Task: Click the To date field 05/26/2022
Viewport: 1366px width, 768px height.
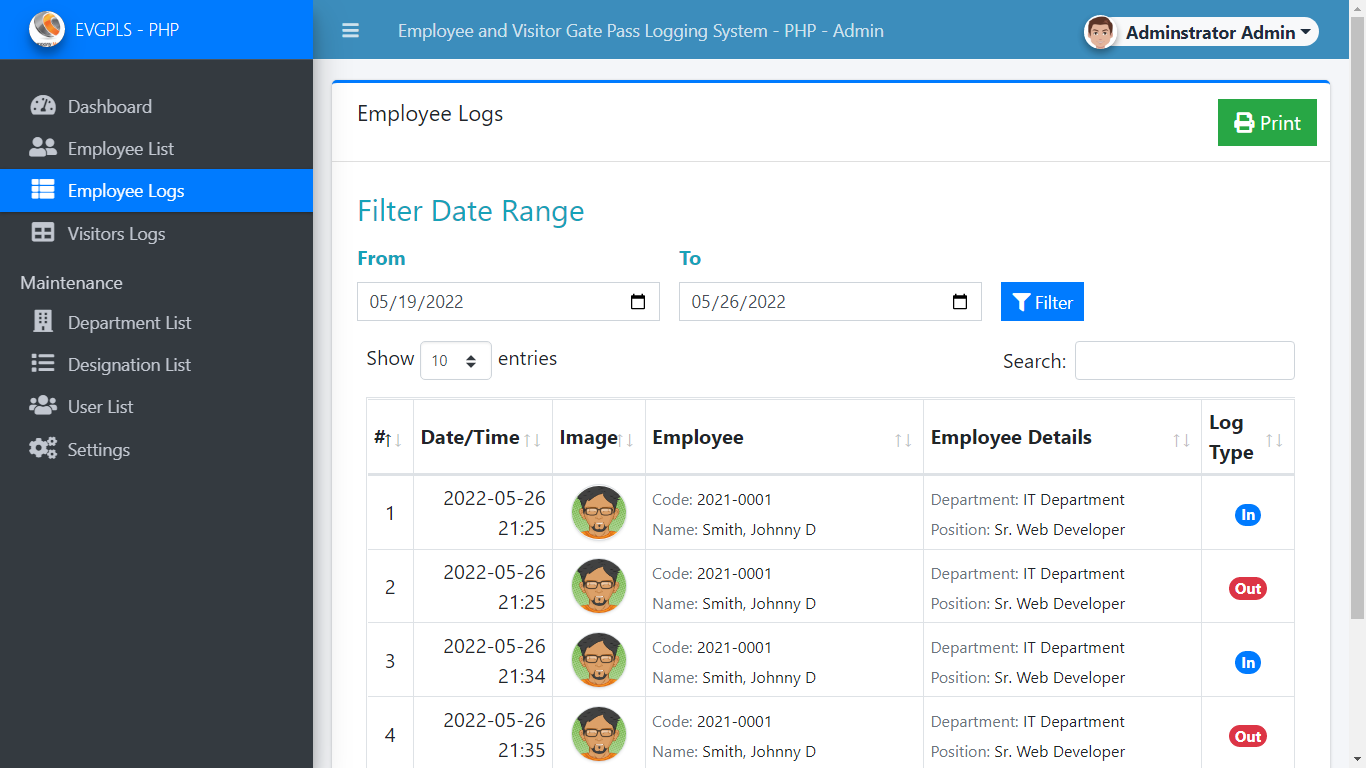Action: [830, 302]
